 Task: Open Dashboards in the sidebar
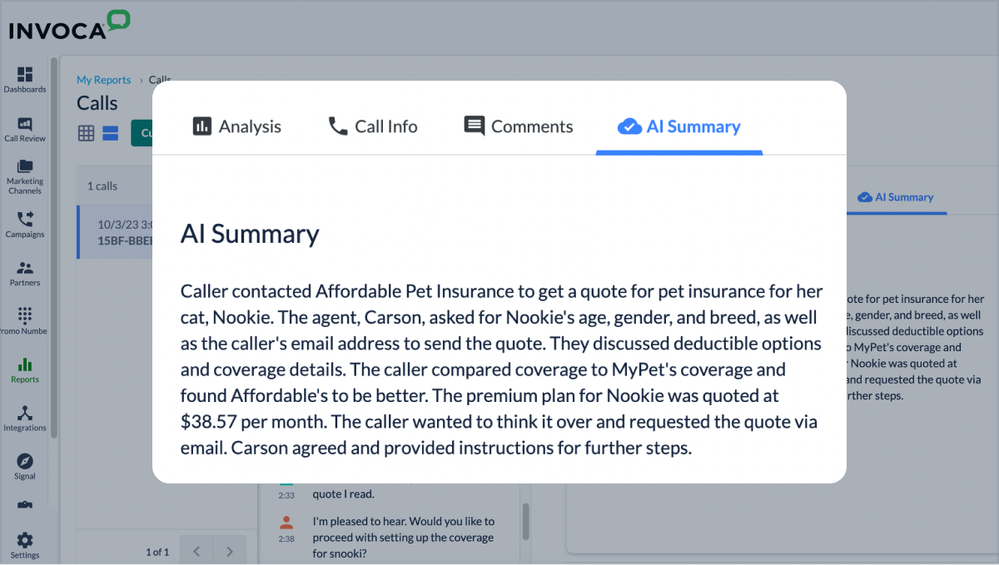point(25,79)
